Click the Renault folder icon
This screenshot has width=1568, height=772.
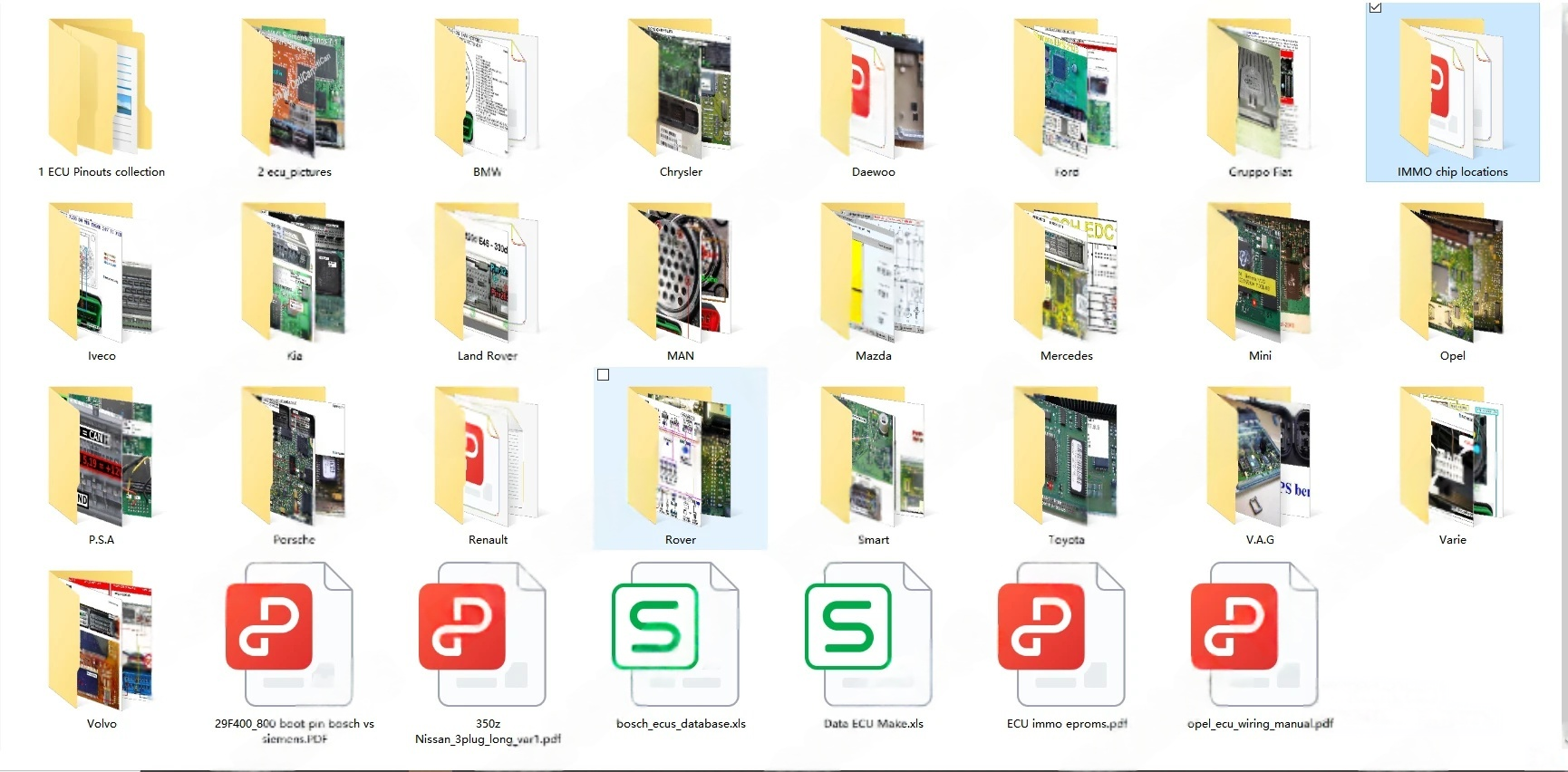[x=488, y=456]
